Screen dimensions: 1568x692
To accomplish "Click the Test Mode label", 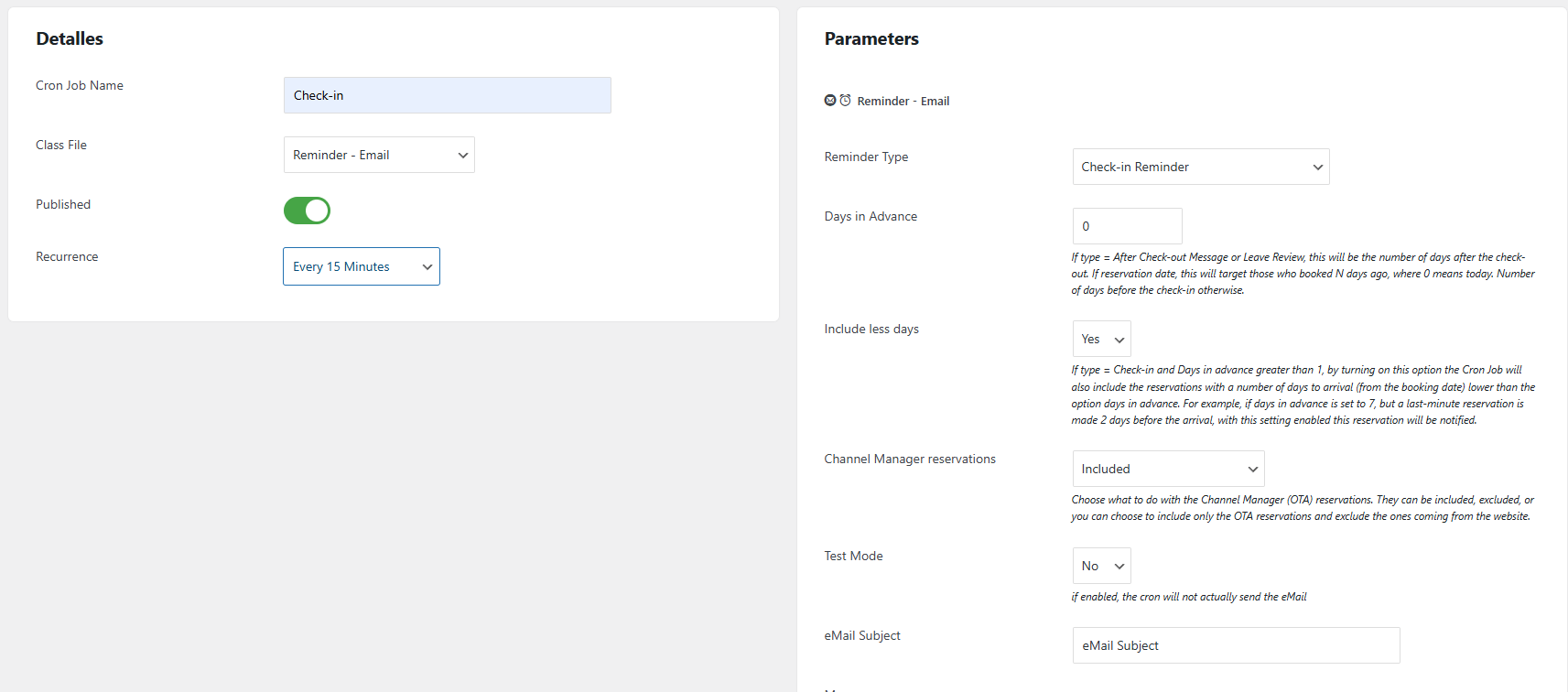I will pyautogui.click(x=853, y=556).
